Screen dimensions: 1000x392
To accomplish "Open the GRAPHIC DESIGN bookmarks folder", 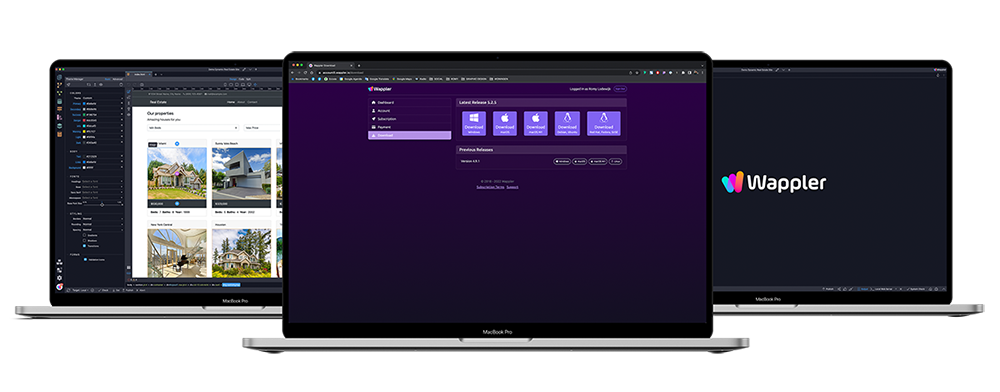I will pos(475,78).
